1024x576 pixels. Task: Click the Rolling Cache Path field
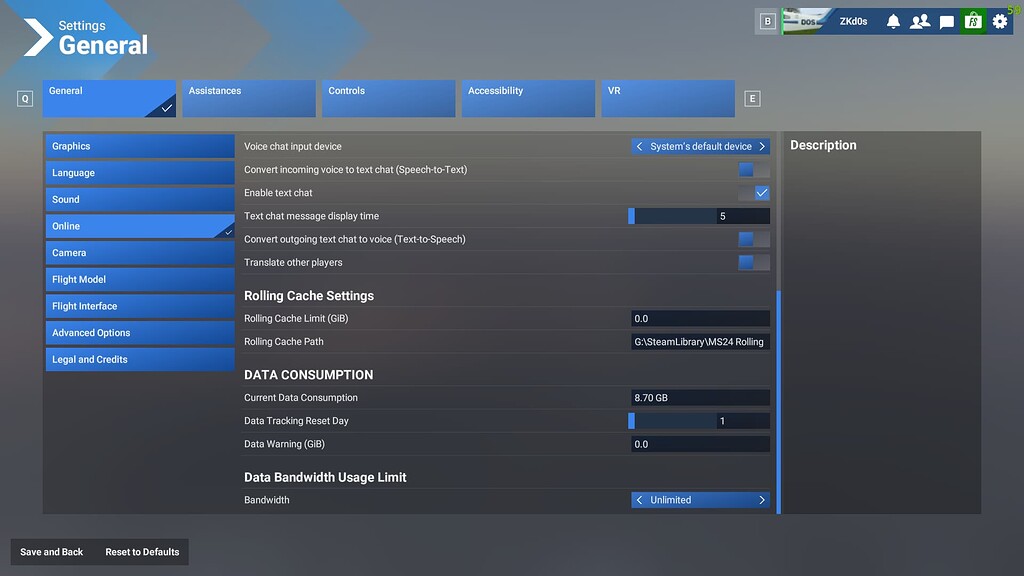point(700,341)
